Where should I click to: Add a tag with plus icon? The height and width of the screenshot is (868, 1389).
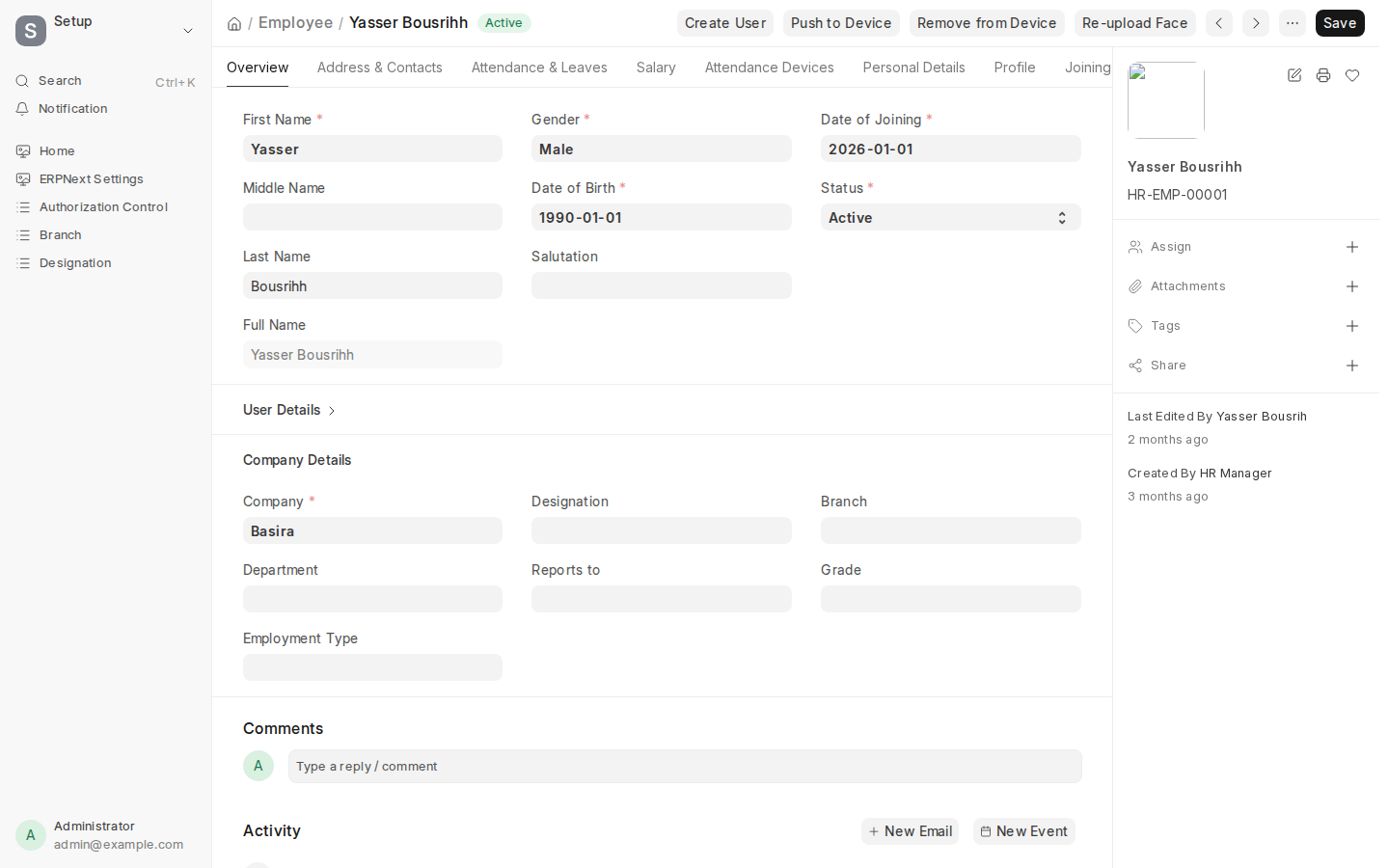(x=1352, y=326)
